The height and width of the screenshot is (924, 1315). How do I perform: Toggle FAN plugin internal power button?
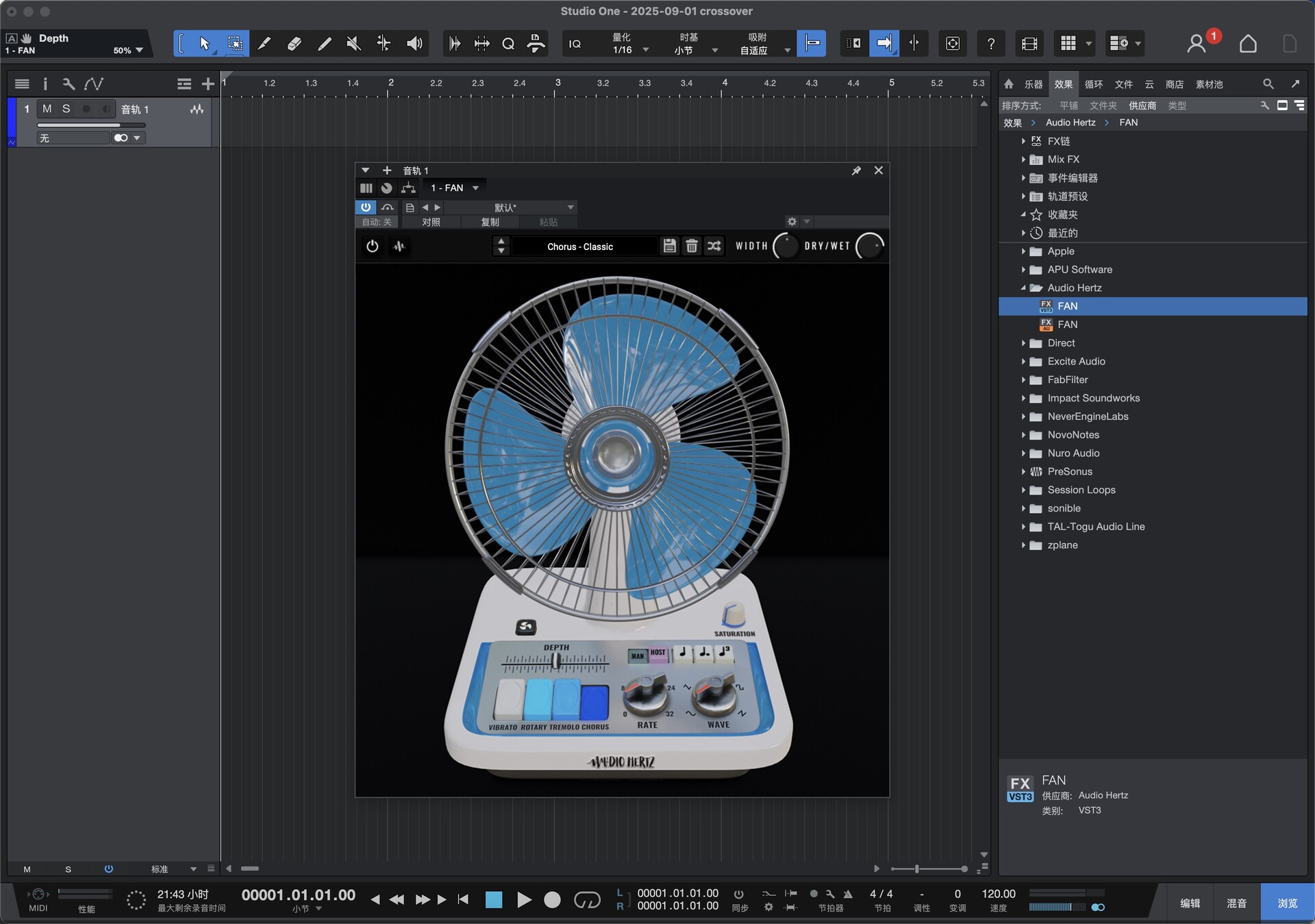(x=372, y=246)
